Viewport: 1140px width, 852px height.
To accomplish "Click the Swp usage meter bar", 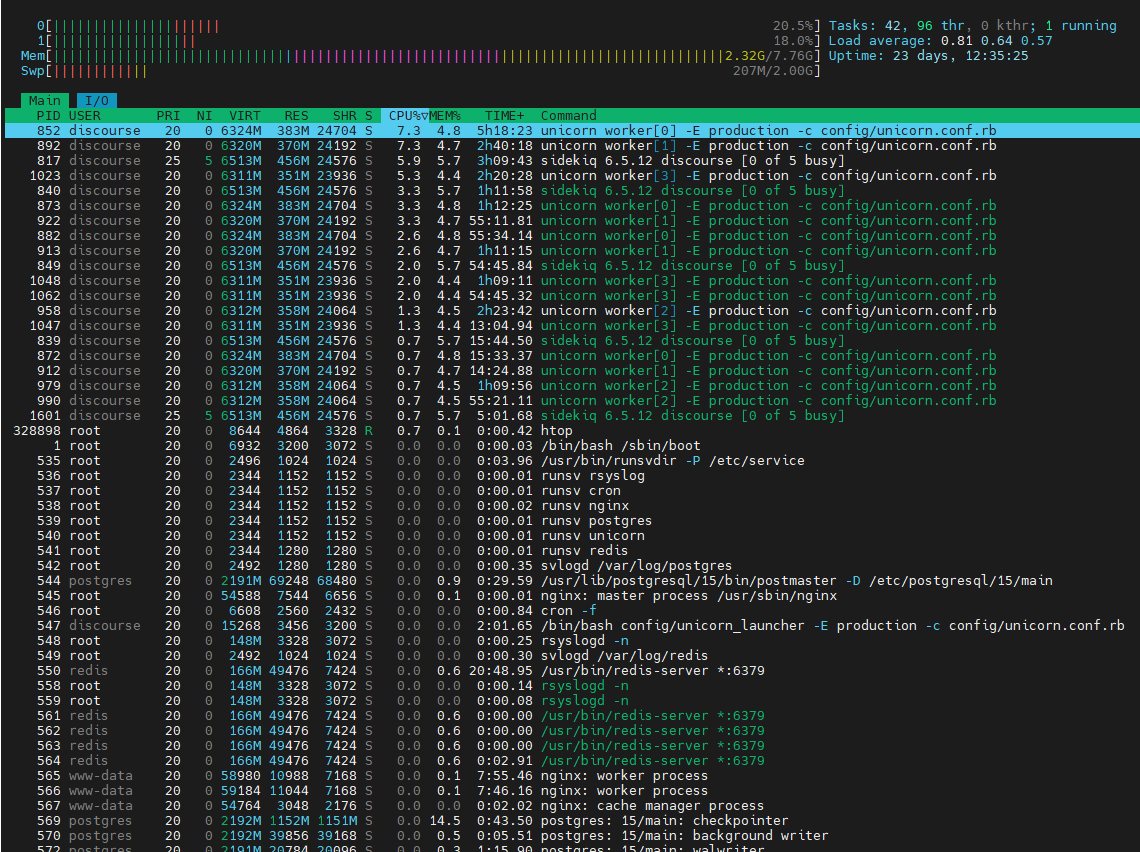I will tap(420, 71).
